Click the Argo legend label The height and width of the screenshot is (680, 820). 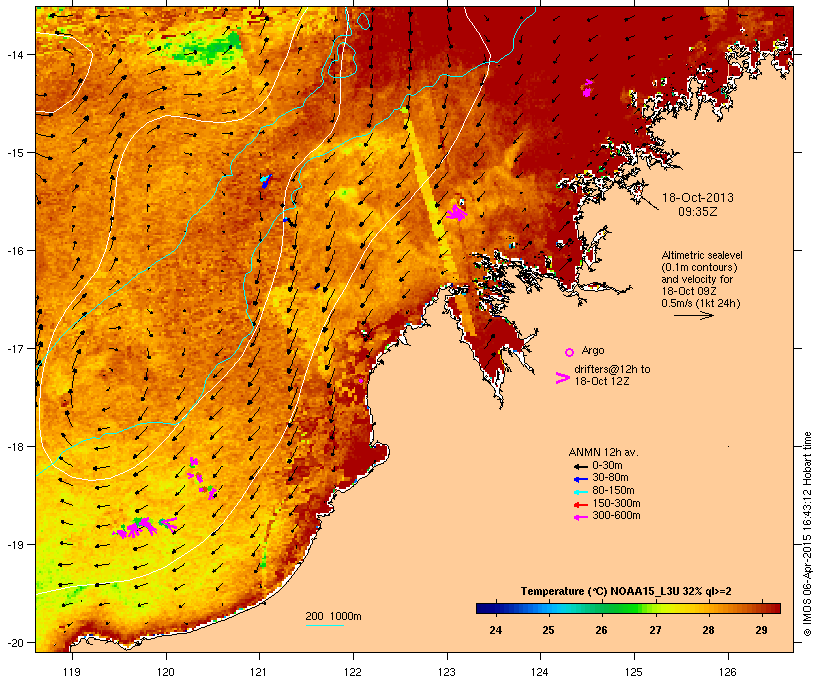pos(593,350)
